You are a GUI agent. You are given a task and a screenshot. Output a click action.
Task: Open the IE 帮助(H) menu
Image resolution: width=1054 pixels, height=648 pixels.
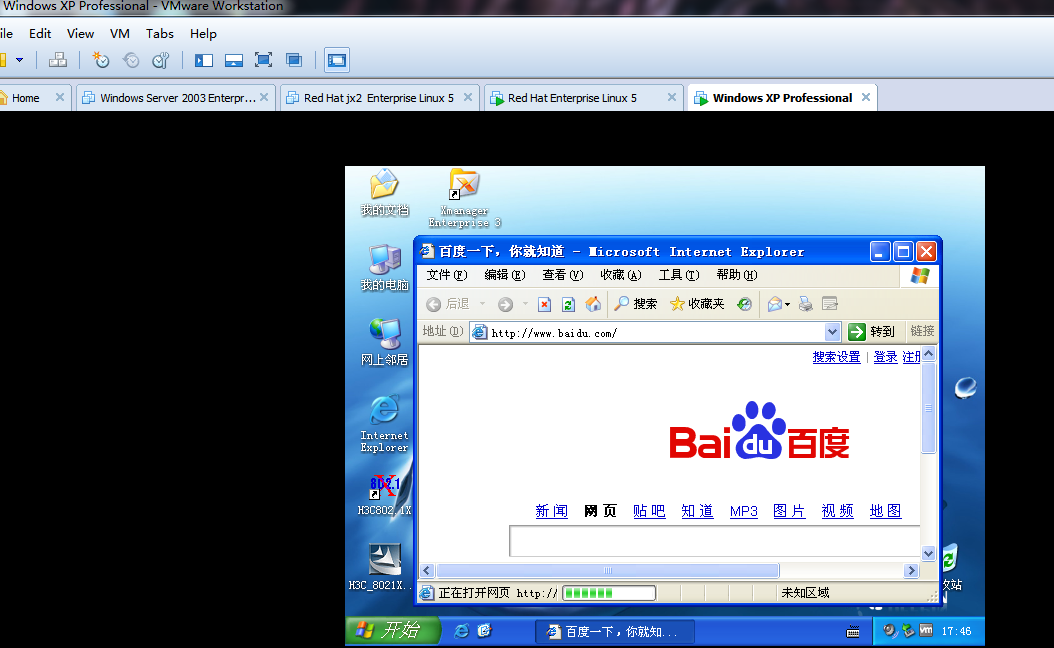[737, 275]
